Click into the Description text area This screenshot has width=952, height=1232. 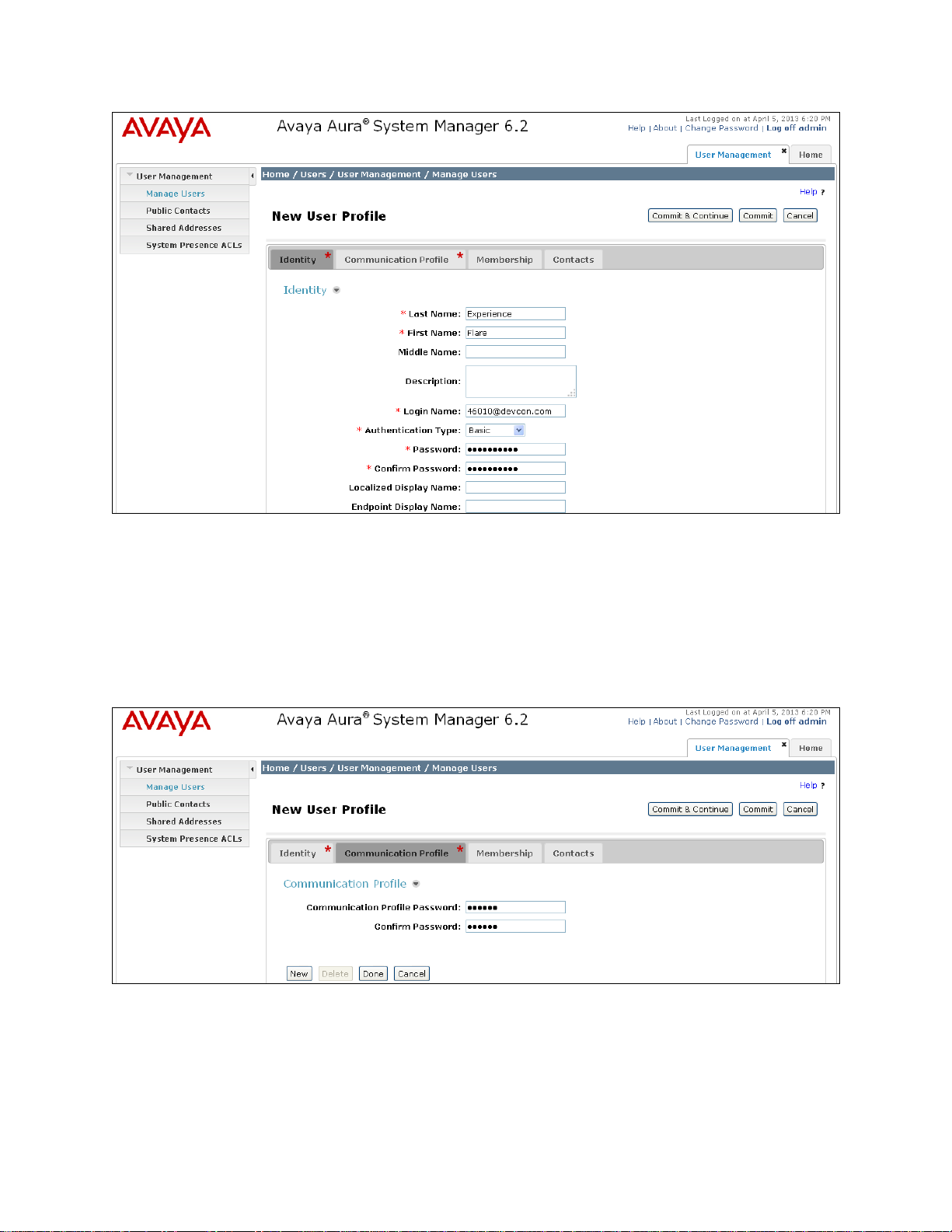521,382
